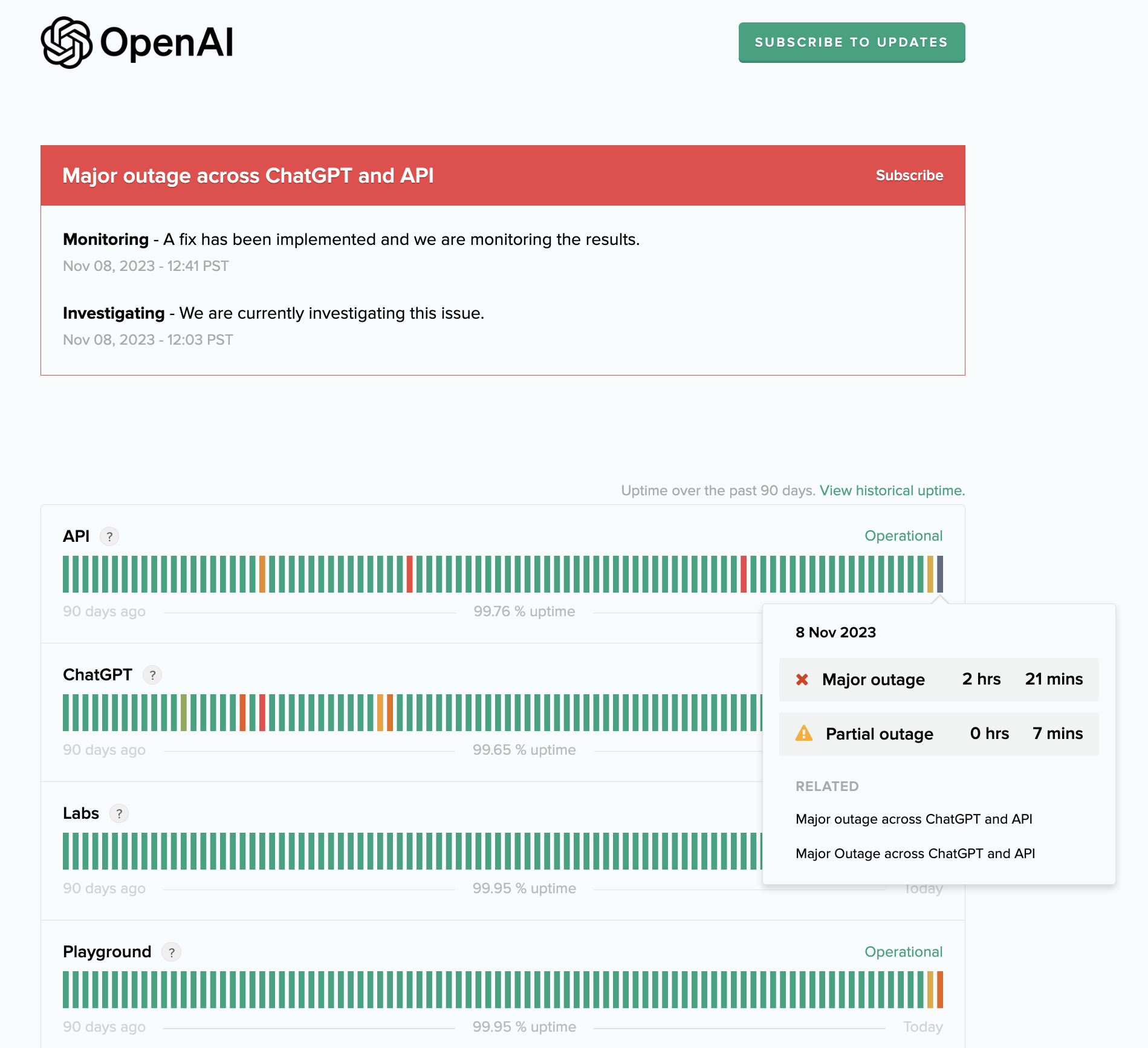Click the first orange bar in the API uptime chart
This screenshot has height=1048, width=1148.
[262, 574]
